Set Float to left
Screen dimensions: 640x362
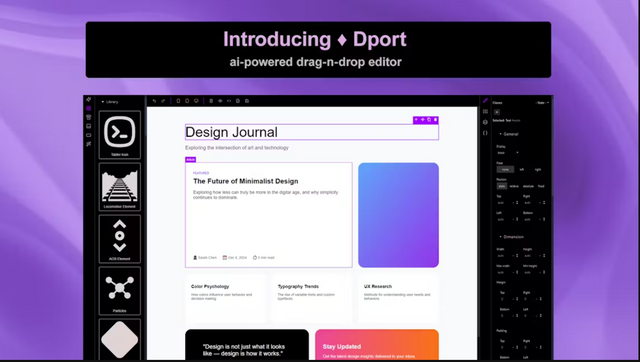click(522, 169)
